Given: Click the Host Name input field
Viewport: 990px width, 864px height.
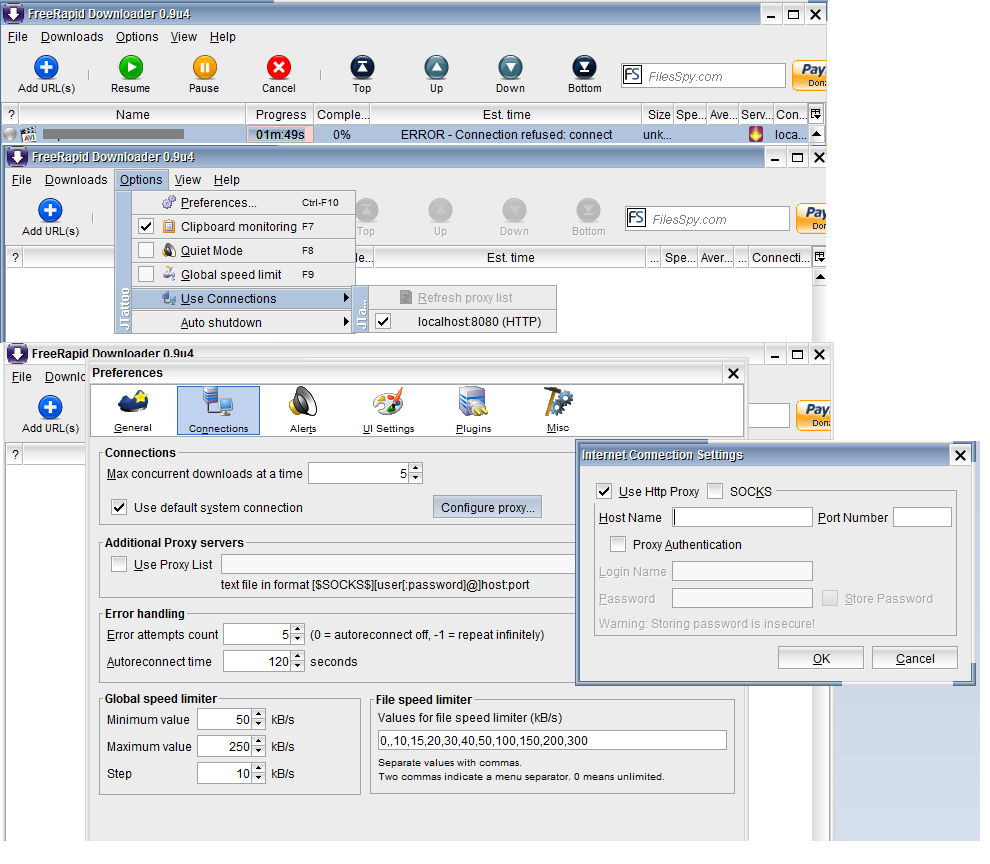Looking at the screenshot, I should point(743,518).
